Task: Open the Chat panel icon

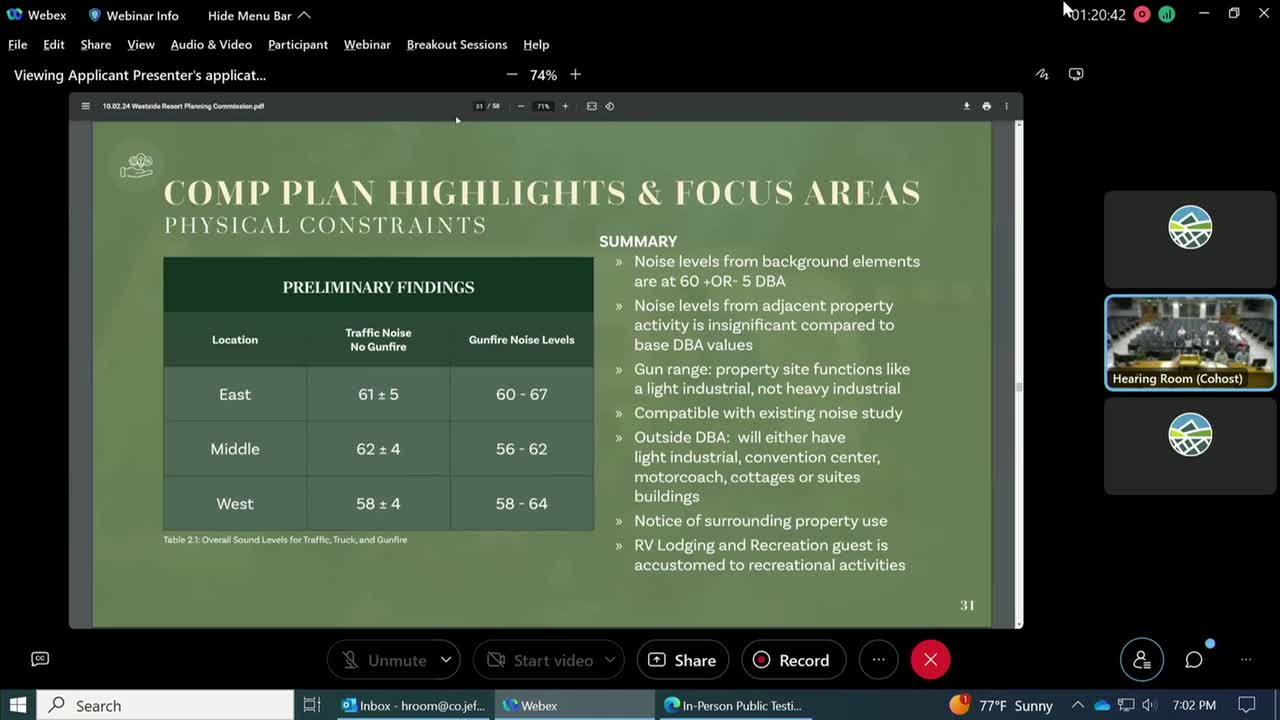Action: click(1194, 660)
